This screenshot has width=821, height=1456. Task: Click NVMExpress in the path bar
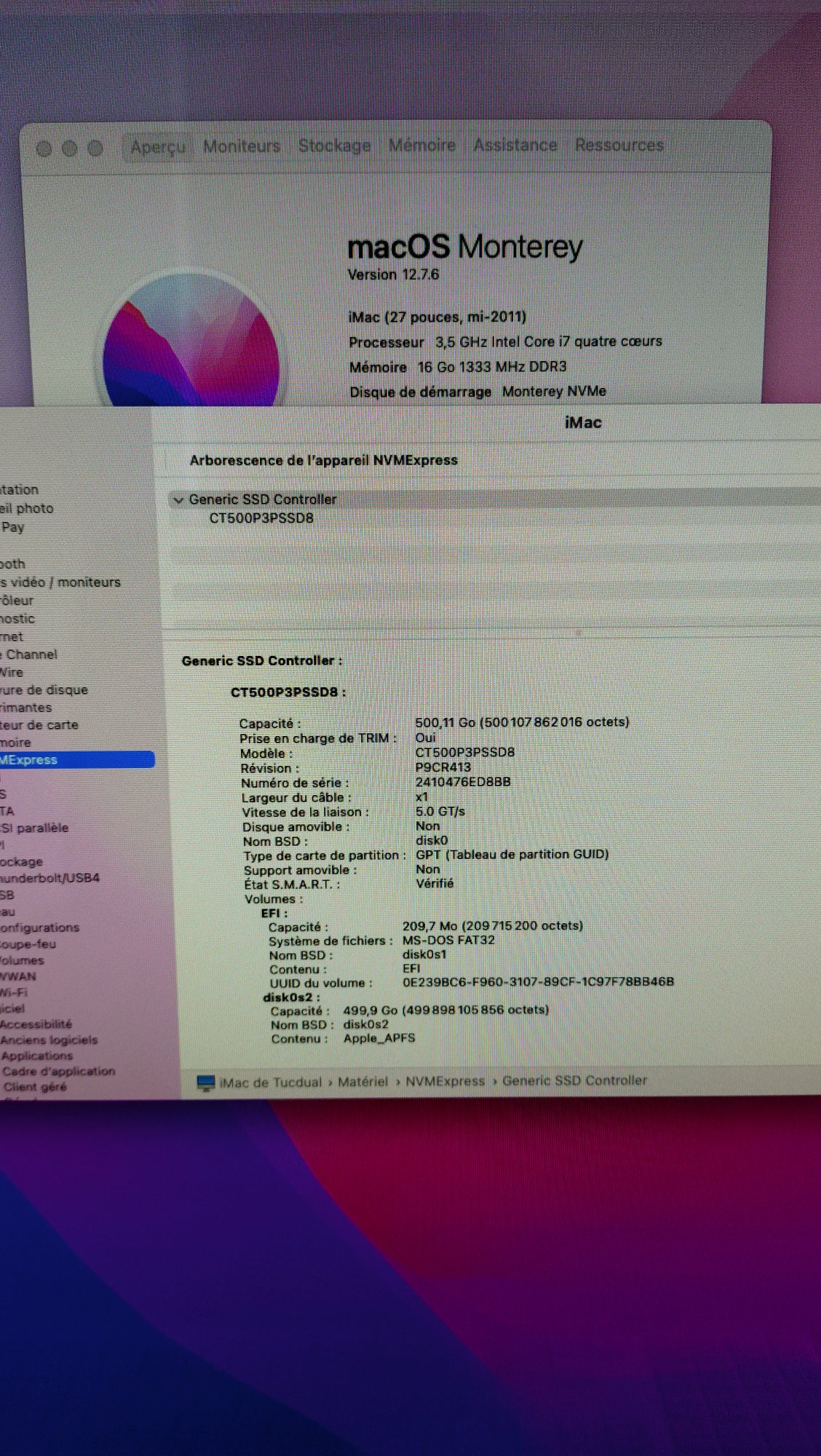pyautogui.click(x=445, y=1081)
